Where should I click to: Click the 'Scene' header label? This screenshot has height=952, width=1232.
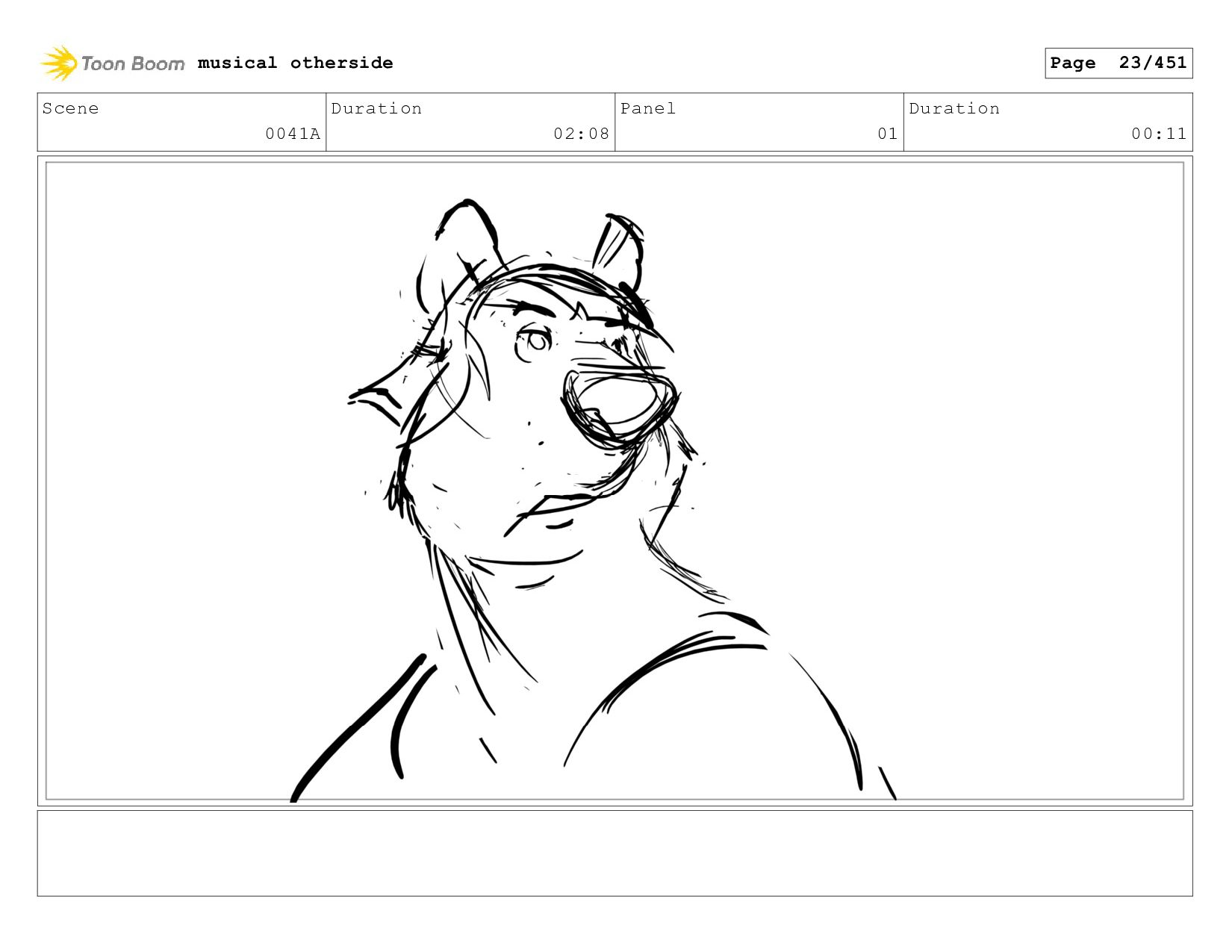click(70, 108)
